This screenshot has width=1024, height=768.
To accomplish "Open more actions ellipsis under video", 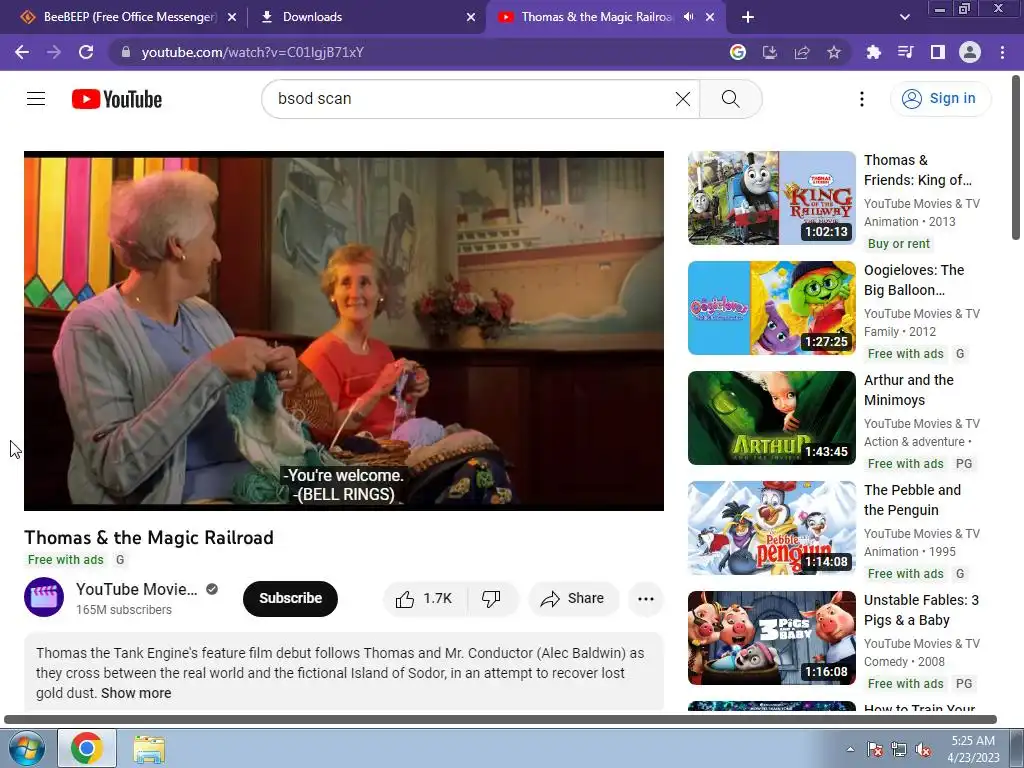I will [x=646, y=598].
